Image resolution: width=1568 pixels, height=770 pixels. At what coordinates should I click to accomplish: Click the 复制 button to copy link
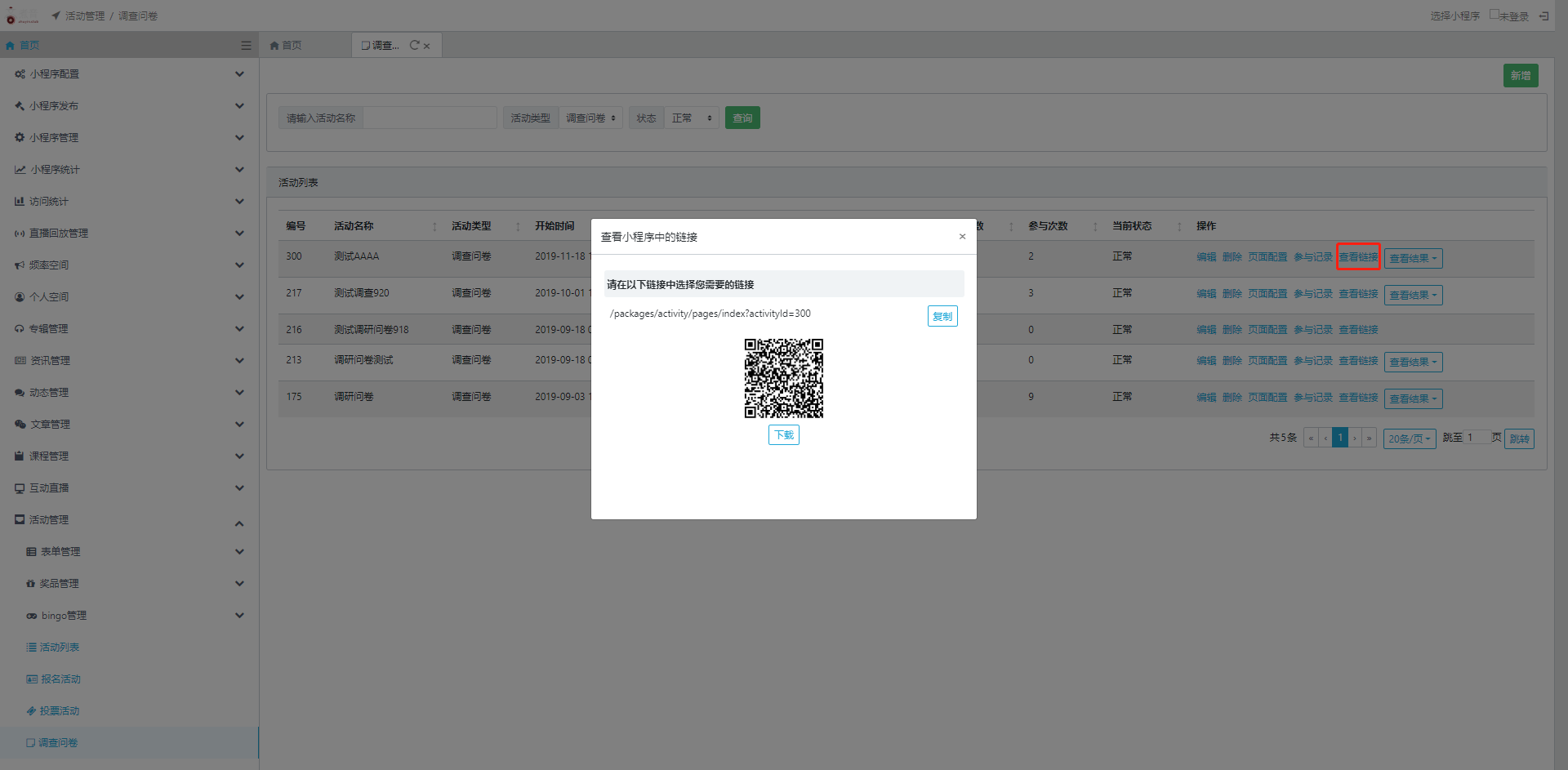pos(942,317)
